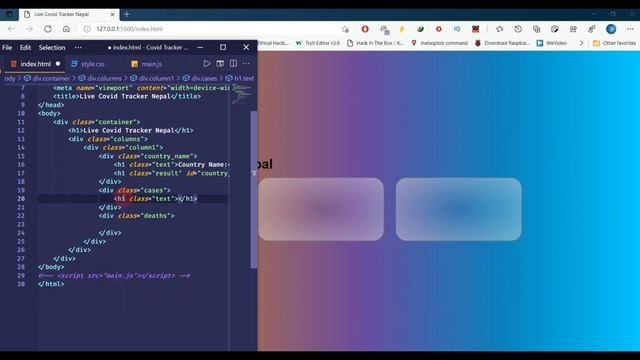Go forward in the browser

29,29
